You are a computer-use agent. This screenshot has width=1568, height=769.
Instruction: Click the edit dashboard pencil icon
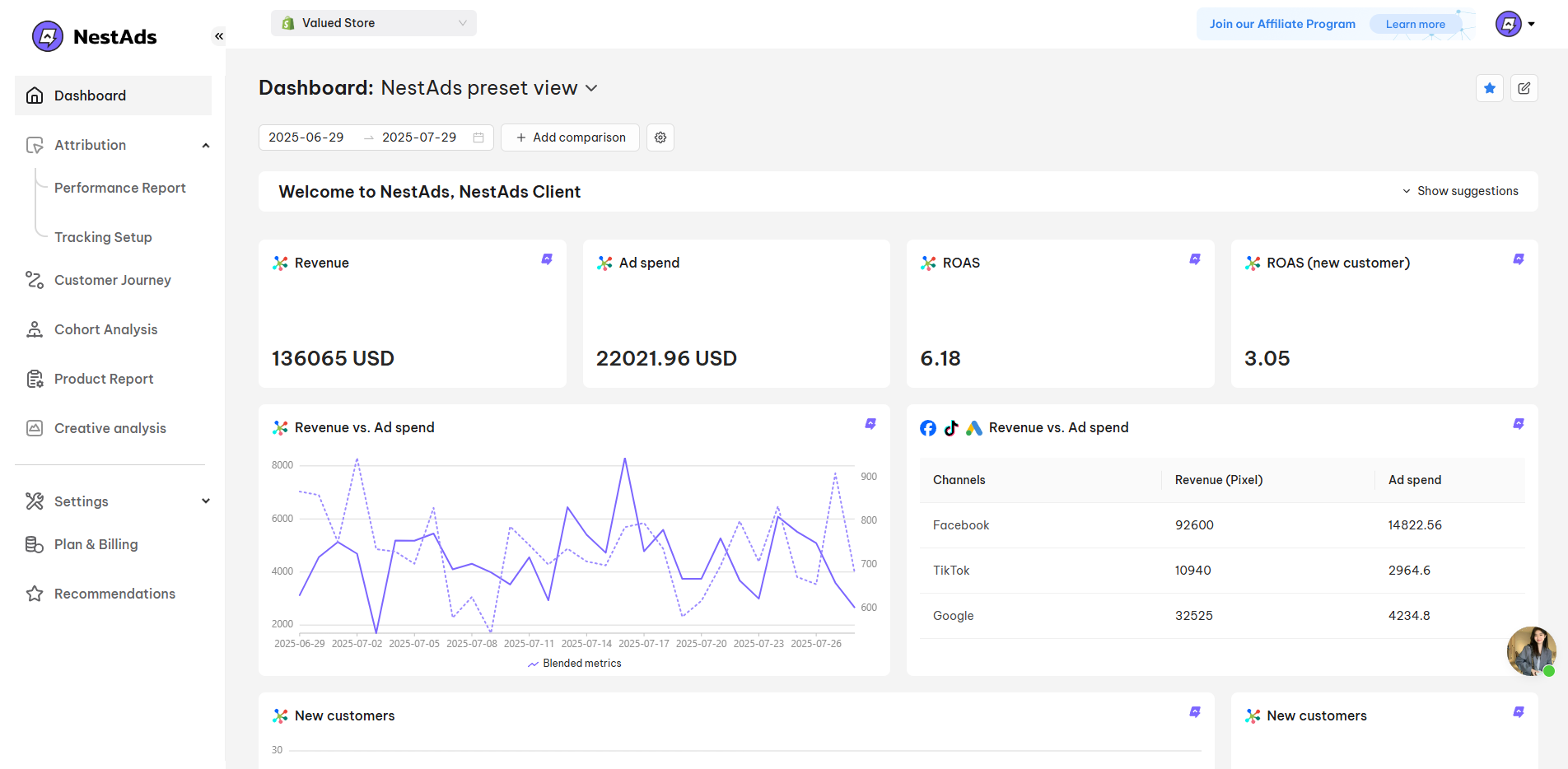click(x=1524, y=88)
